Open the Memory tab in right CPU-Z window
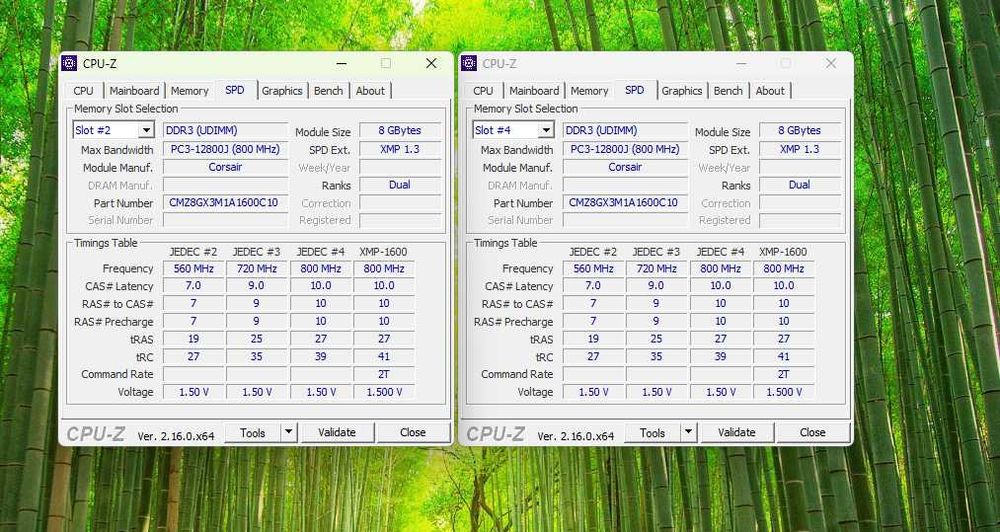 tap(589, 91)
